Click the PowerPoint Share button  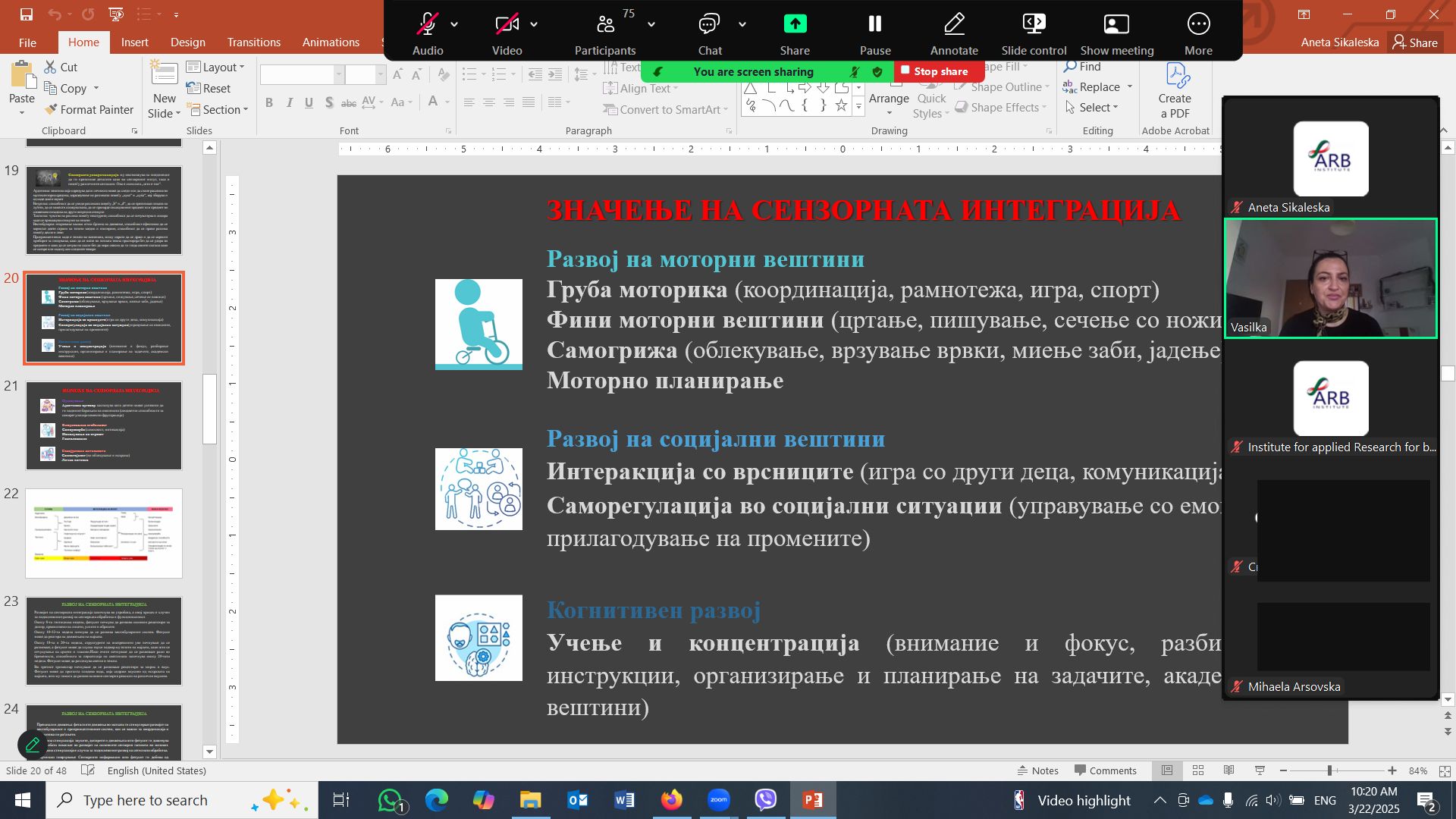tap(1415, 42)
